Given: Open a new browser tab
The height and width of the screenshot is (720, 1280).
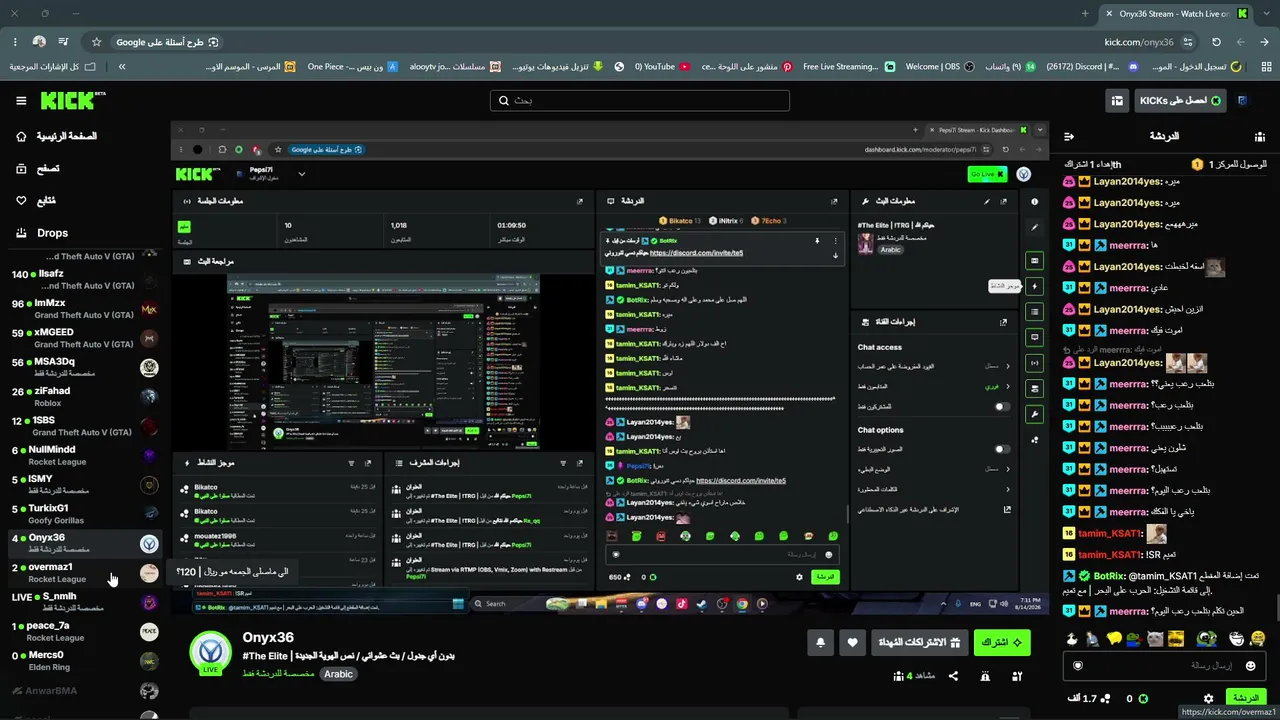Looking at the screenshot, I should click(1085, 14).
